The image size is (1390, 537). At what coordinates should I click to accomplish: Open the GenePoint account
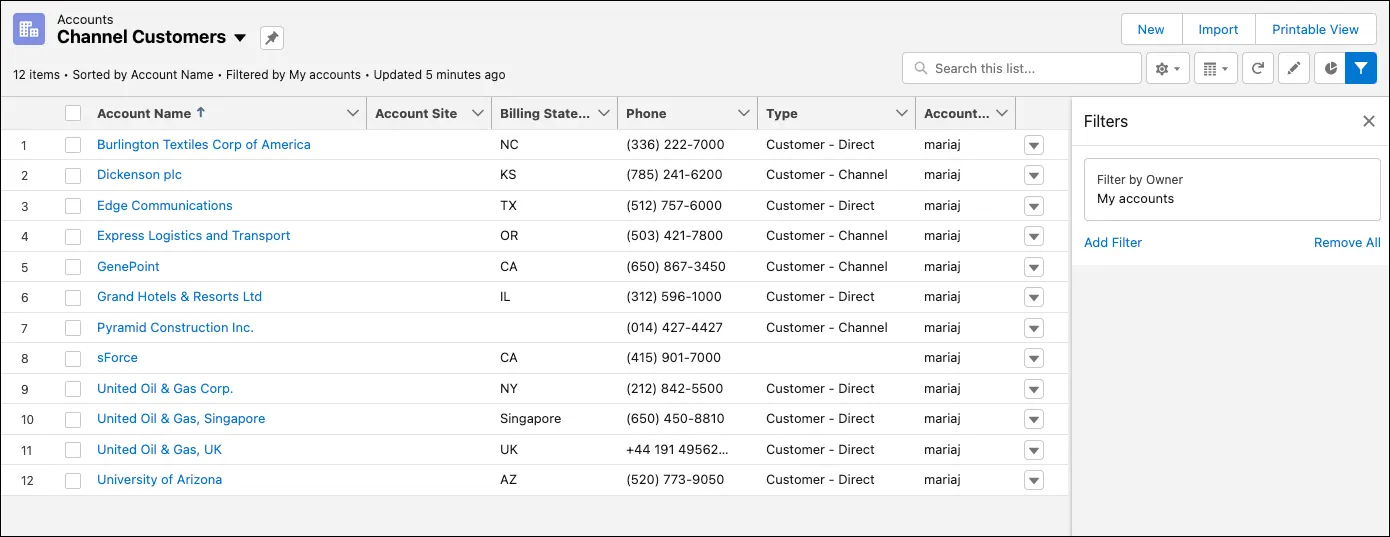pyautogui.click(x=128, y=267)
